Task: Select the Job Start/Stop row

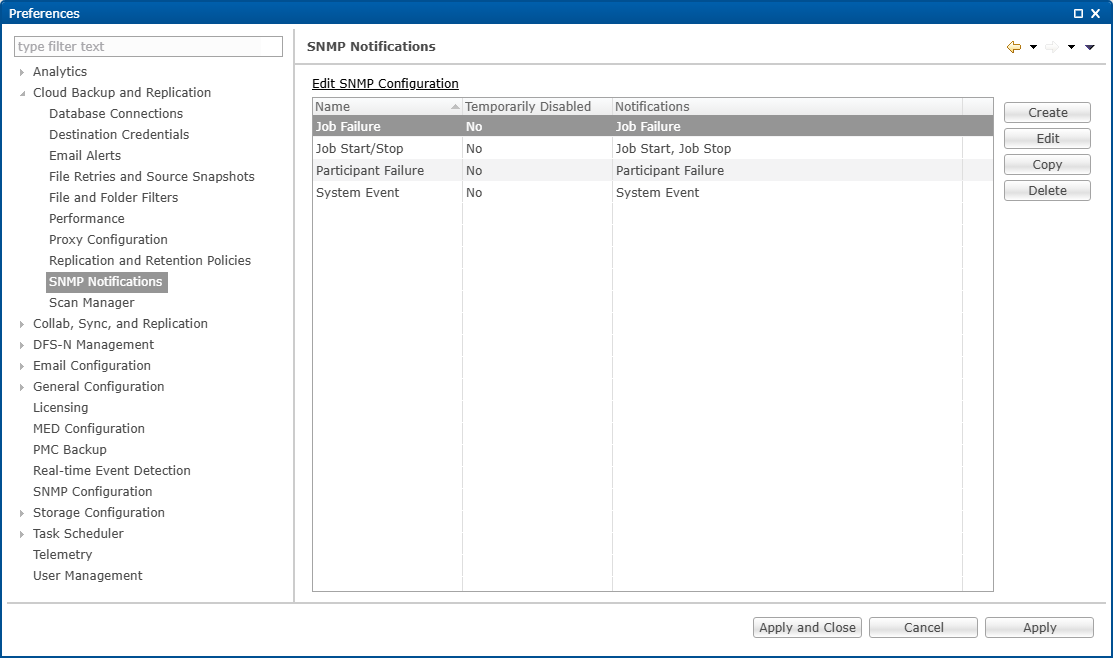Action: coord(652,148)
